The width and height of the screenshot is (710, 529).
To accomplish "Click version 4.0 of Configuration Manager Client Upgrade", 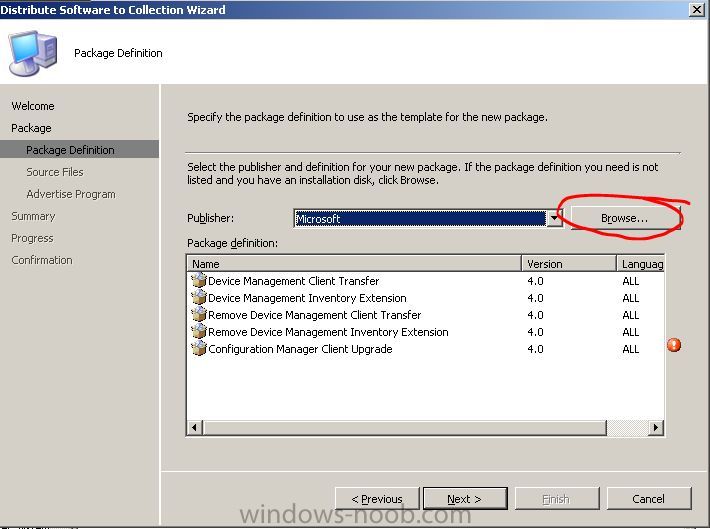I will click(535, 349).
